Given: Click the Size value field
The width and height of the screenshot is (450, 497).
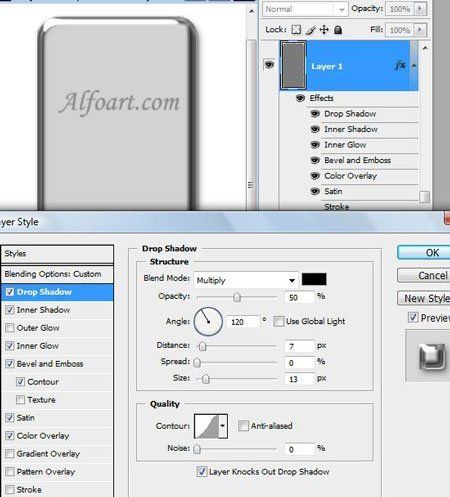Looking at the screenshot, I should (x=299, y=379).
